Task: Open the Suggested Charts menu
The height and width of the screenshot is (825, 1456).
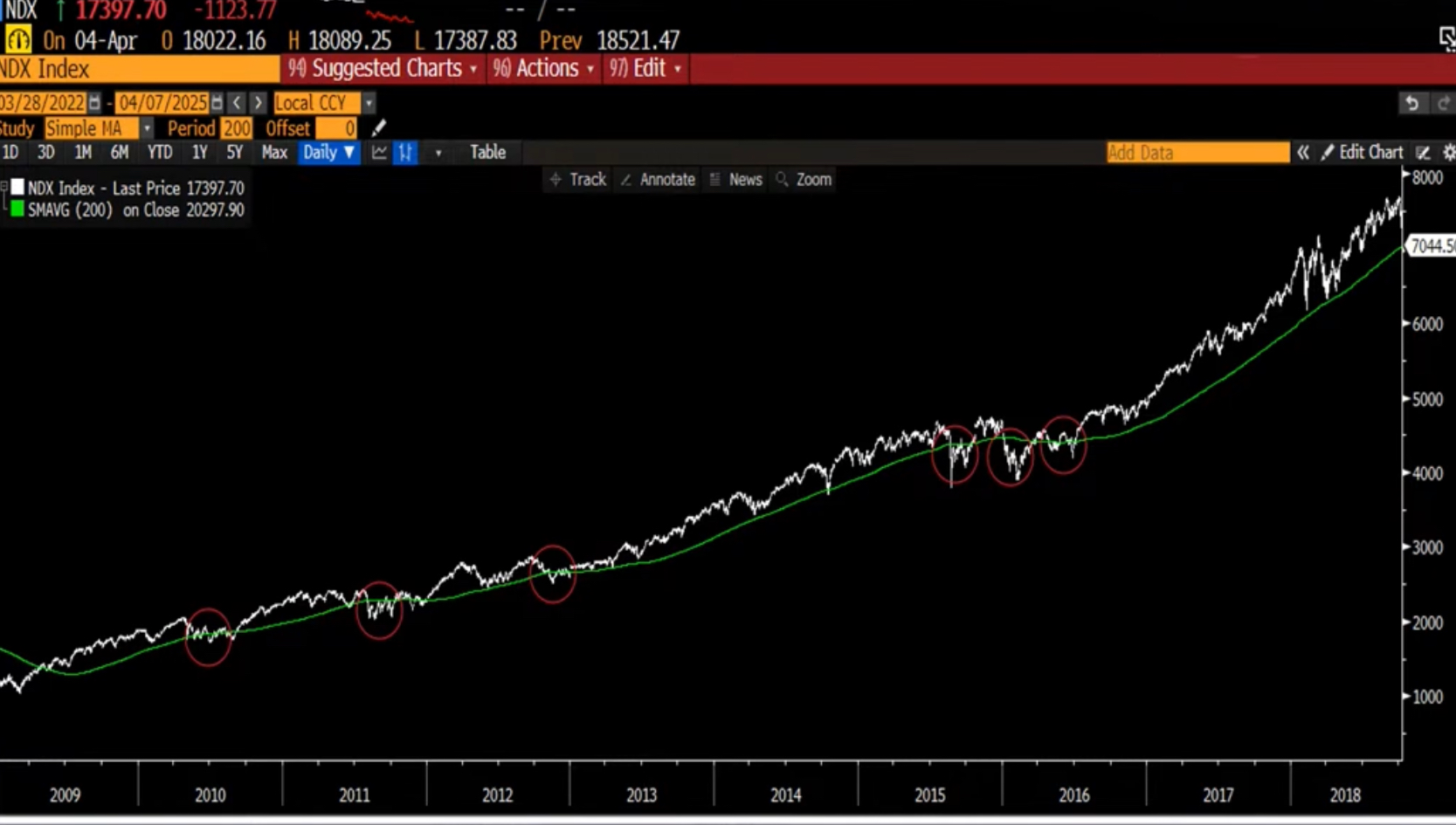Action: pos(383,69)
